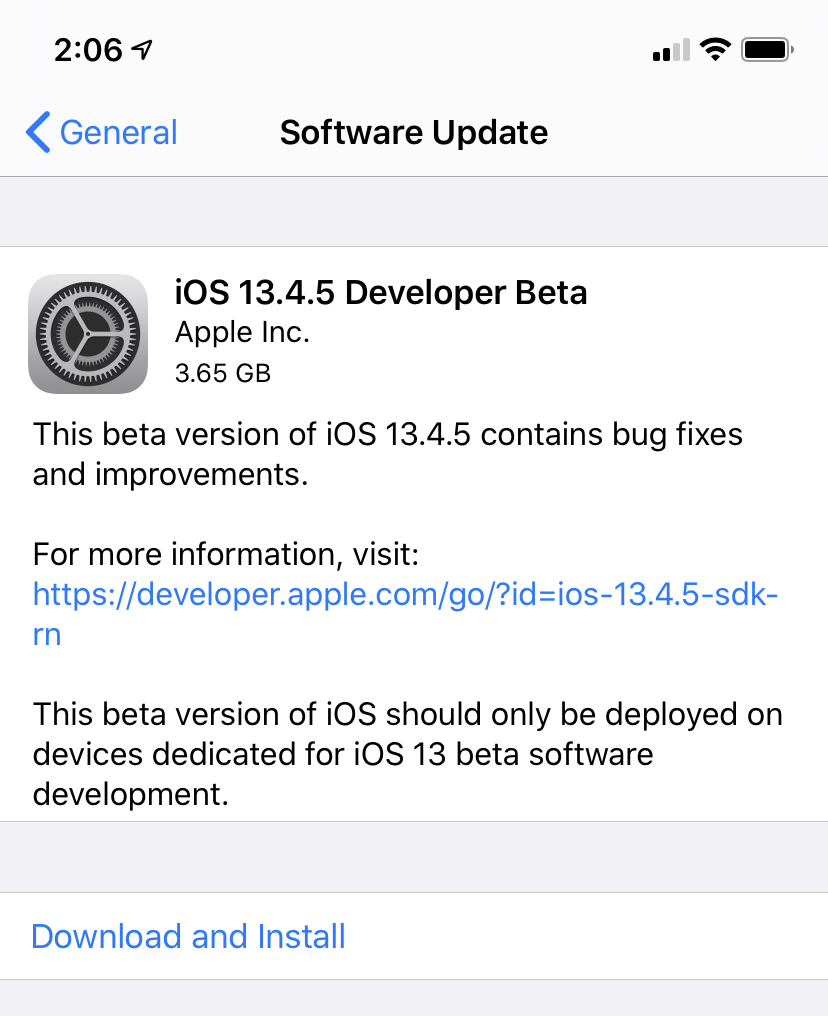Tap the Wi-Fi status icon
The image size is (828, 1016).
point(715,49)
